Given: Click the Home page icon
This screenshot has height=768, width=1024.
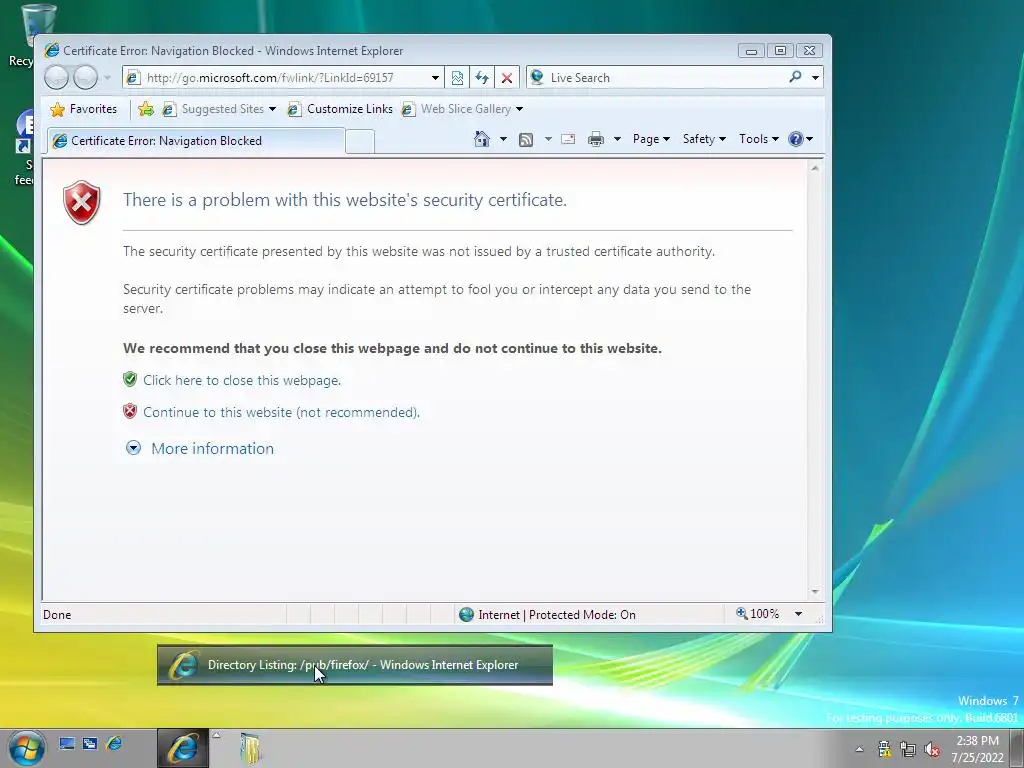Looking at the screenshot, I should [x=482, y=139].
